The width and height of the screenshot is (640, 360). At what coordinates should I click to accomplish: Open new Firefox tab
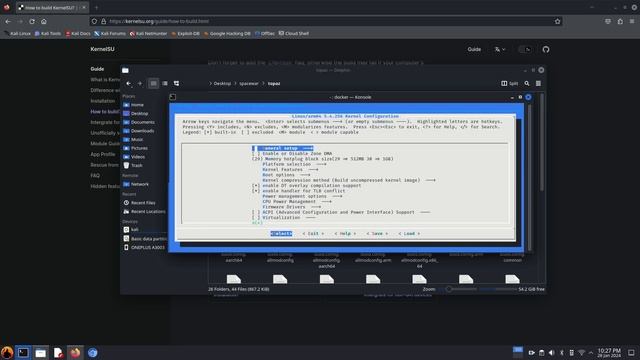96,7
